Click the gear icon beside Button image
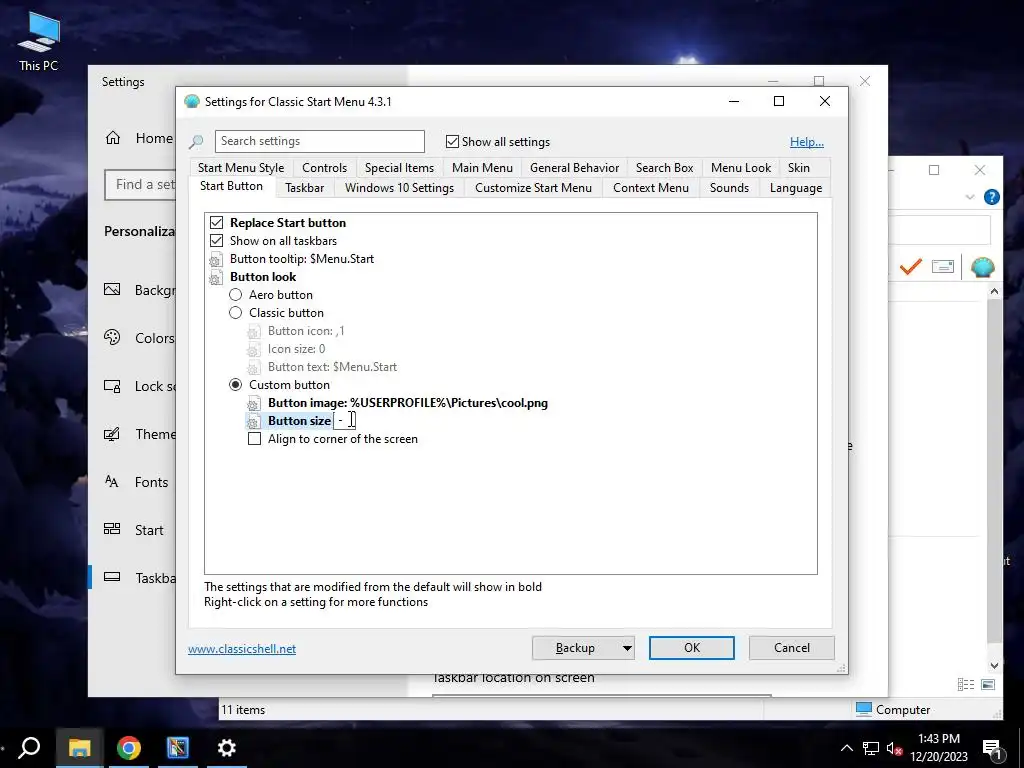1024x768 pixels. click(x=253, y=403)
